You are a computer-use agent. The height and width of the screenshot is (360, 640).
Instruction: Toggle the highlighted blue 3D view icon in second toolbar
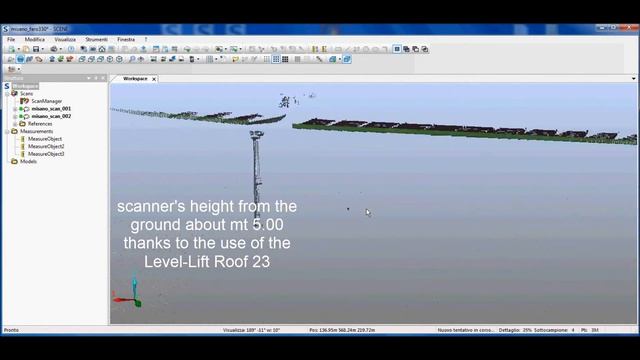tap(20, 59)
